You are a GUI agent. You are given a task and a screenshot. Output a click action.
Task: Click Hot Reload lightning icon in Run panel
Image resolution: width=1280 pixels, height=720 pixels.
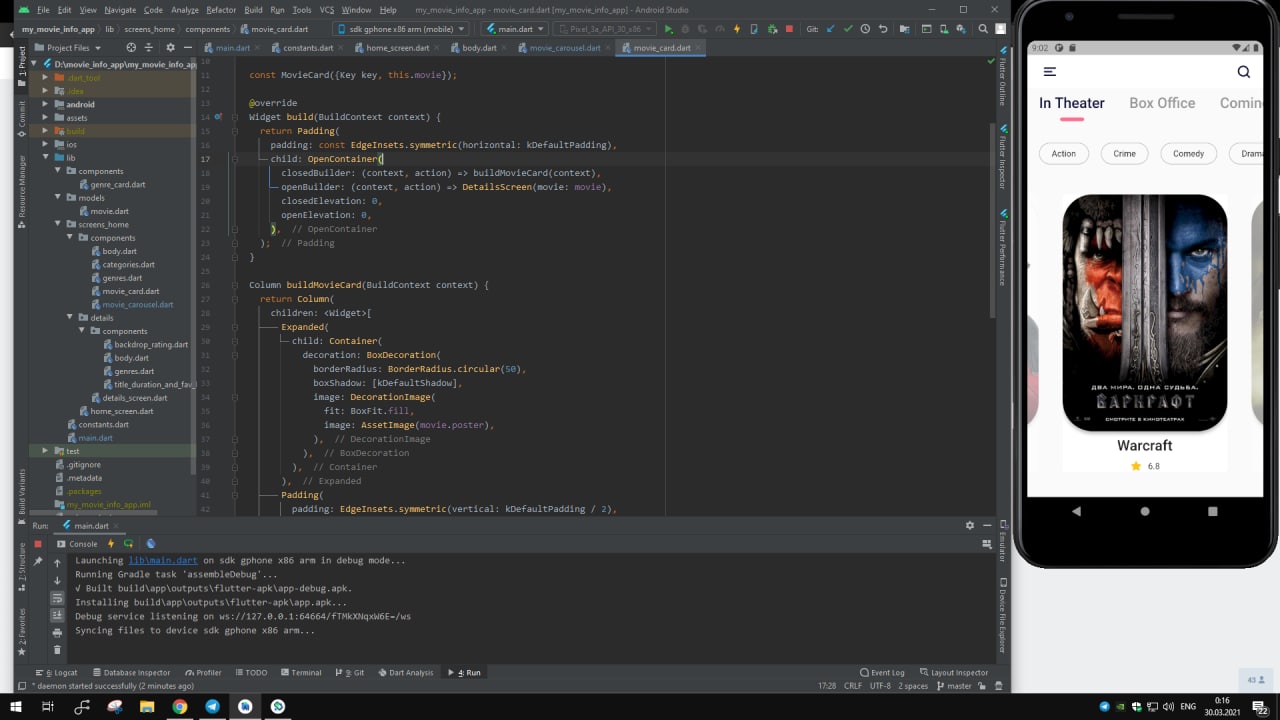pyautogui.click(x=110, y=544)
